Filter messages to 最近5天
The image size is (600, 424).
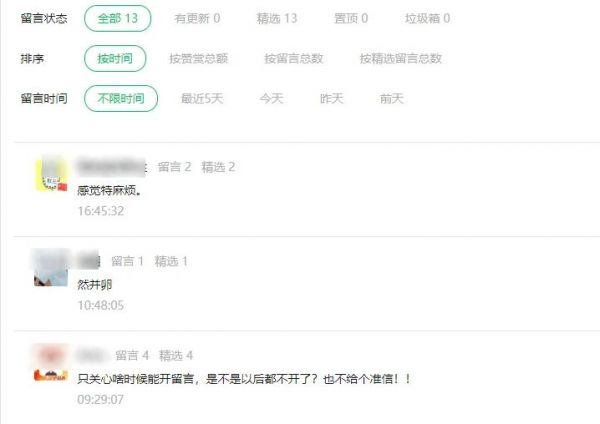coord(202,99)
